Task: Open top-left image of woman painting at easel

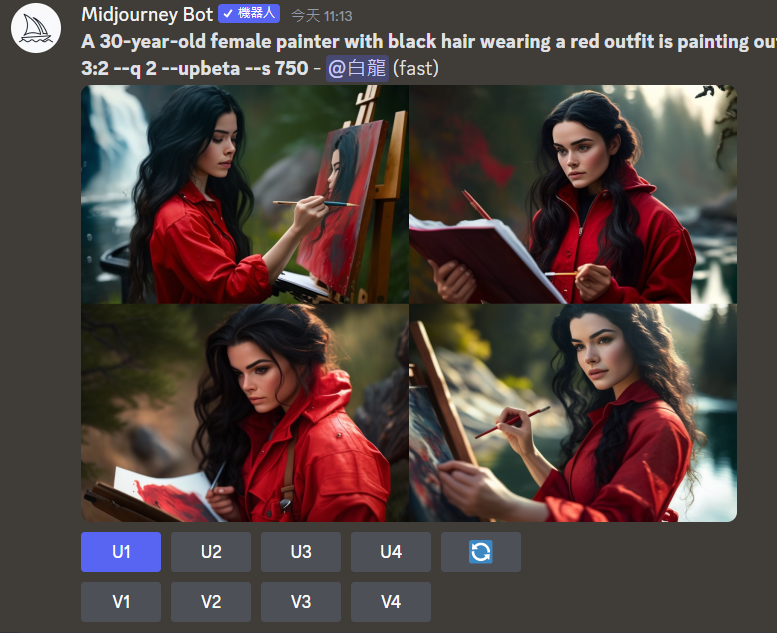Action: pos(245,194)
